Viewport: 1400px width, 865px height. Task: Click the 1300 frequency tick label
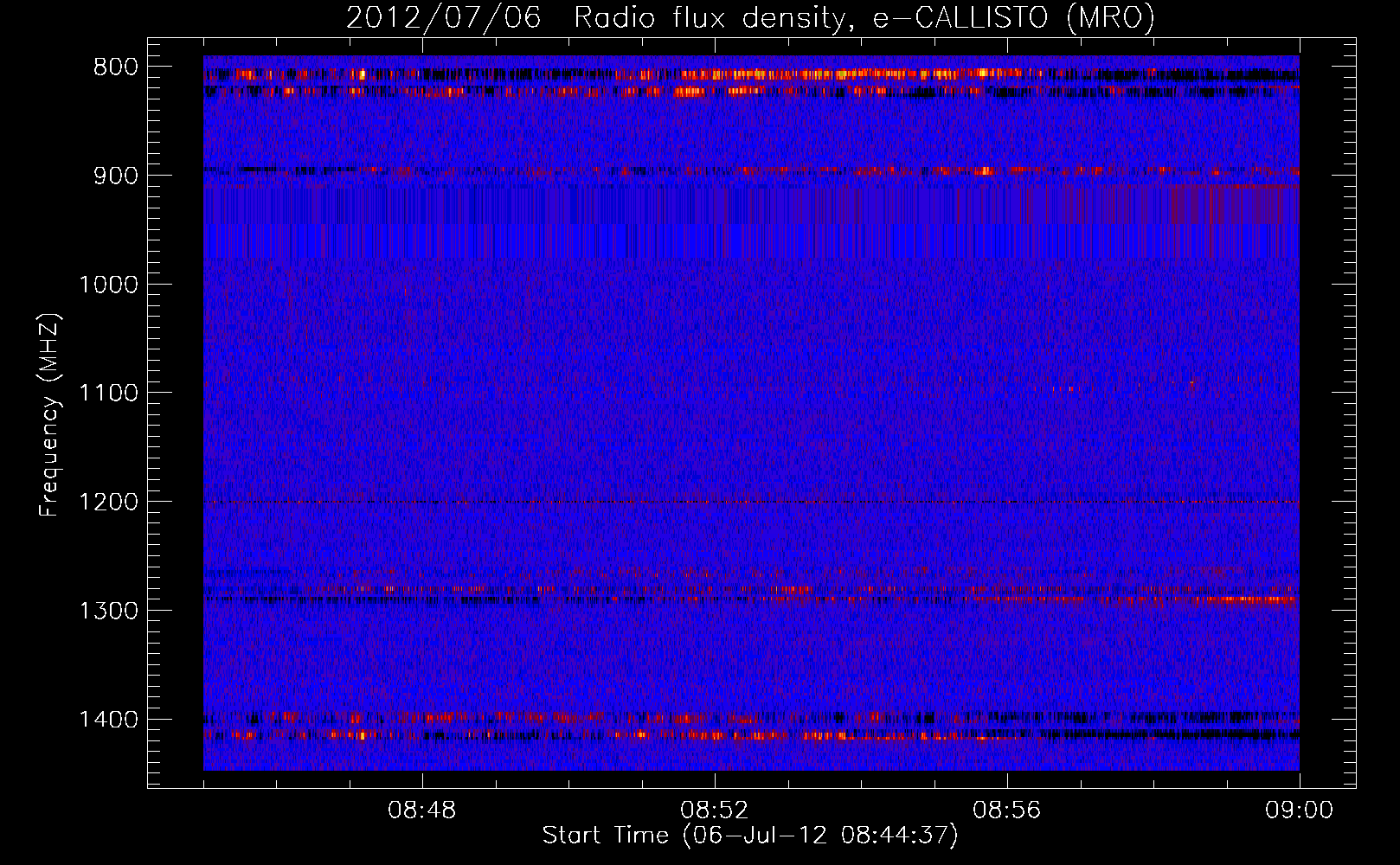pyautogui.click(x=109, y=611)
